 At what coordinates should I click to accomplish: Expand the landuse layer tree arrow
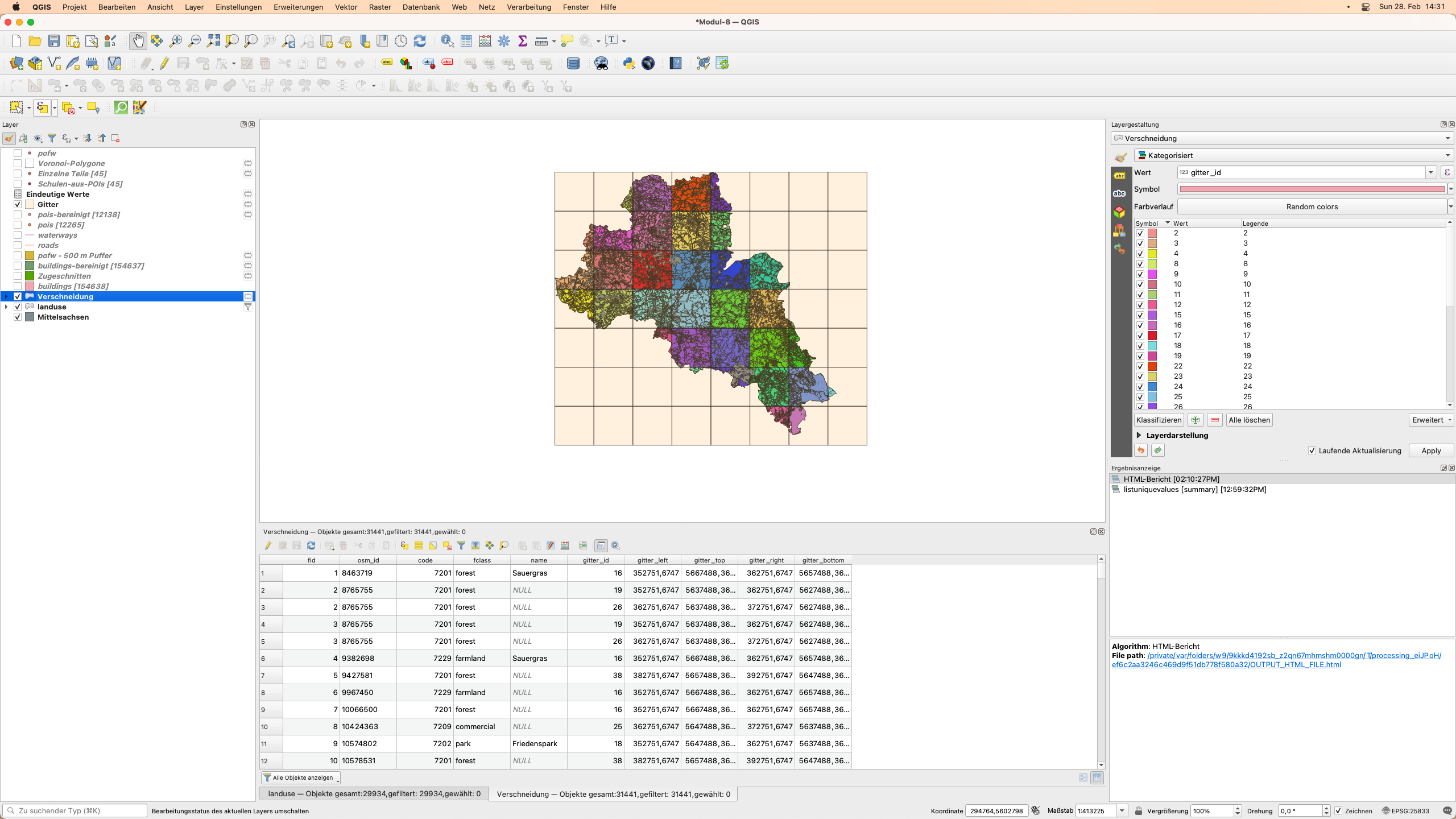point(6,307)
